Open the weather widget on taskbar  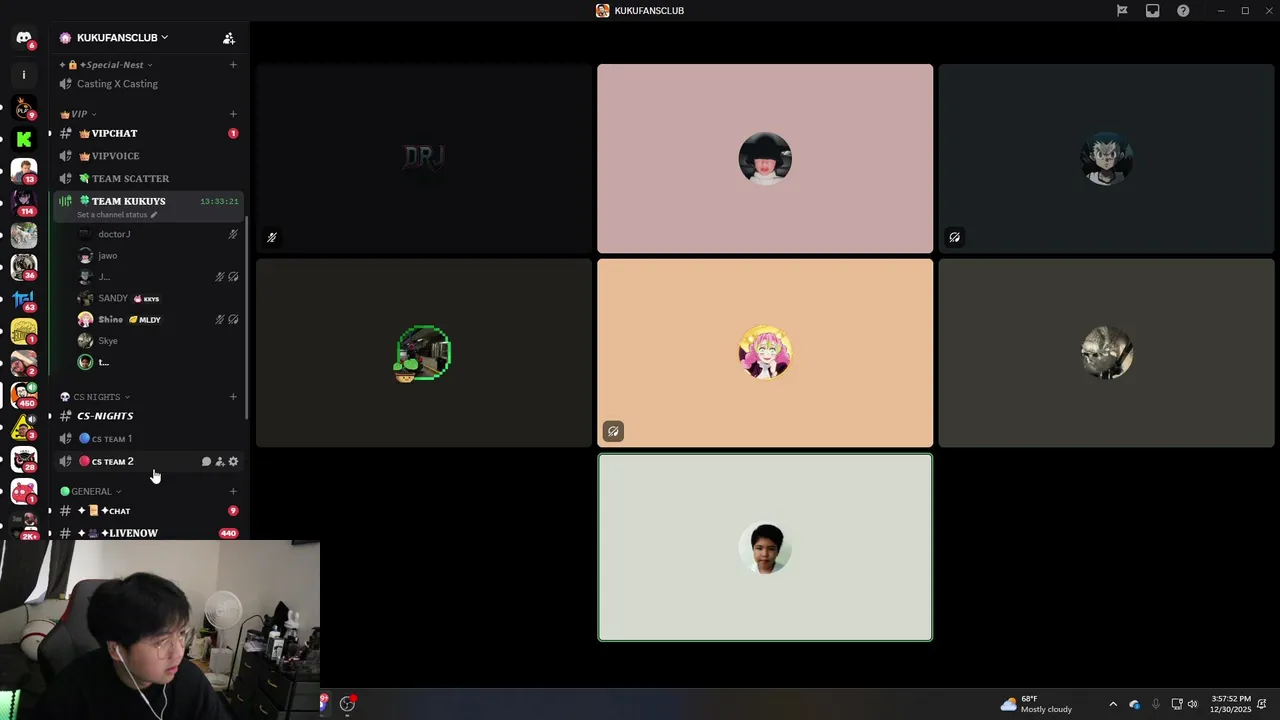(x=1035, y=704)
